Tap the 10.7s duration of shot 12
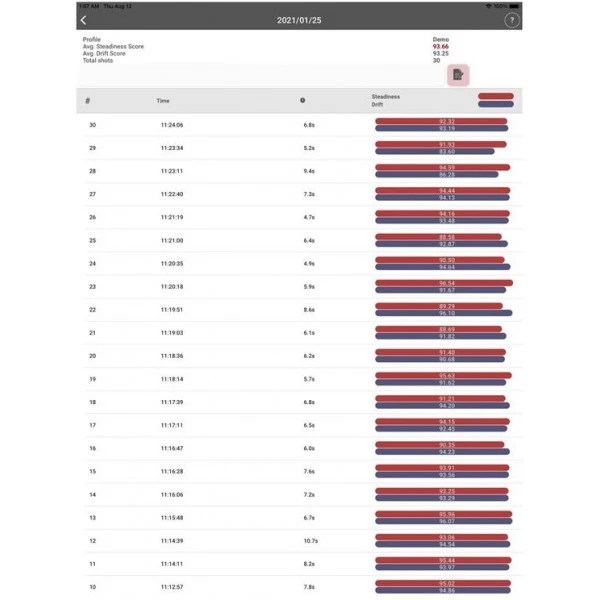This screenshot has width=600, height=600. [310, 541]
